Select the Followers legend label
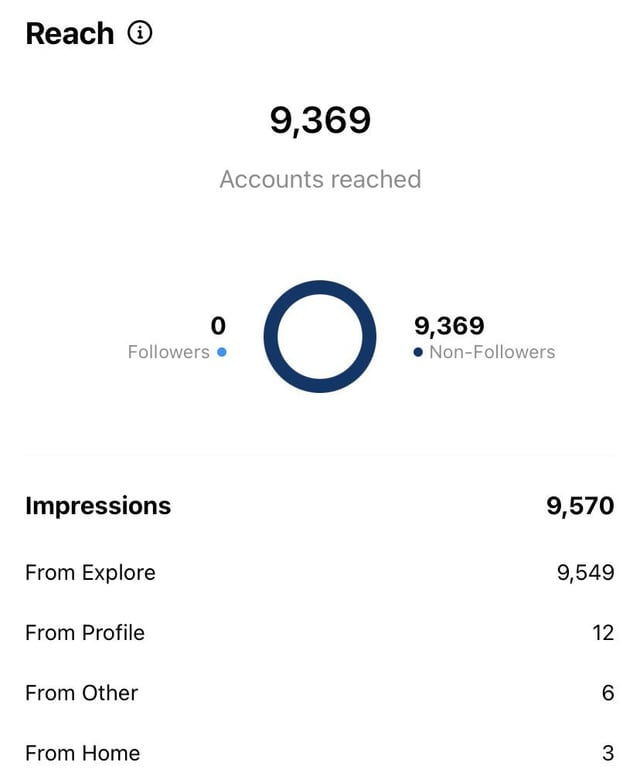 (168, 352)
